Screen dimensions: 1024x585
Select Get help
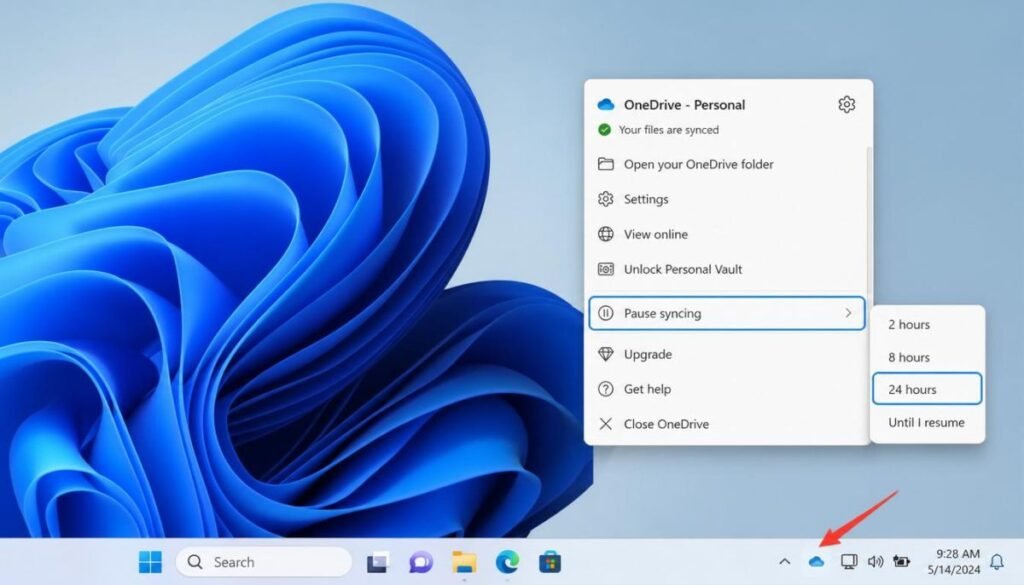tap(727, 389)
